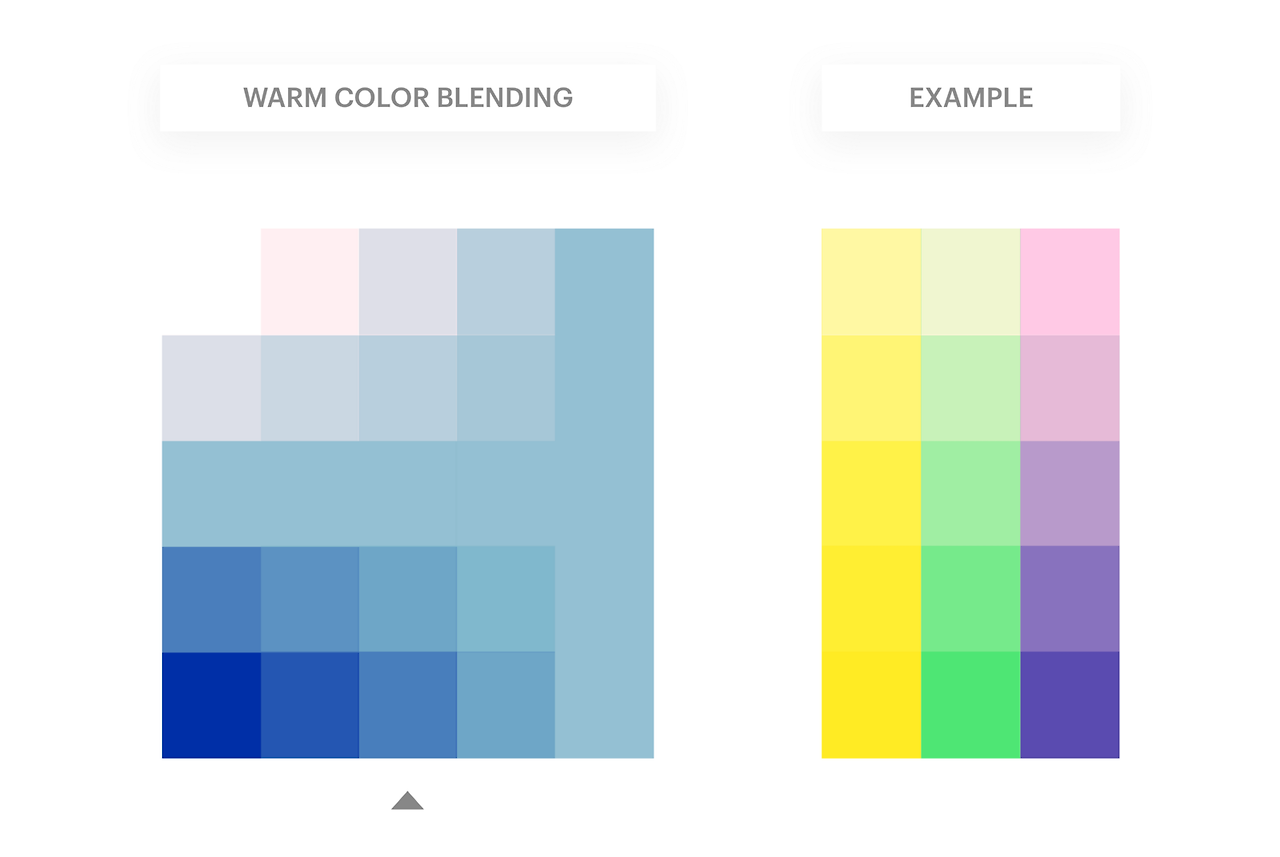
Task: Select the light pink swatch at the top of the example
Action: click(x=1070, y=282)
